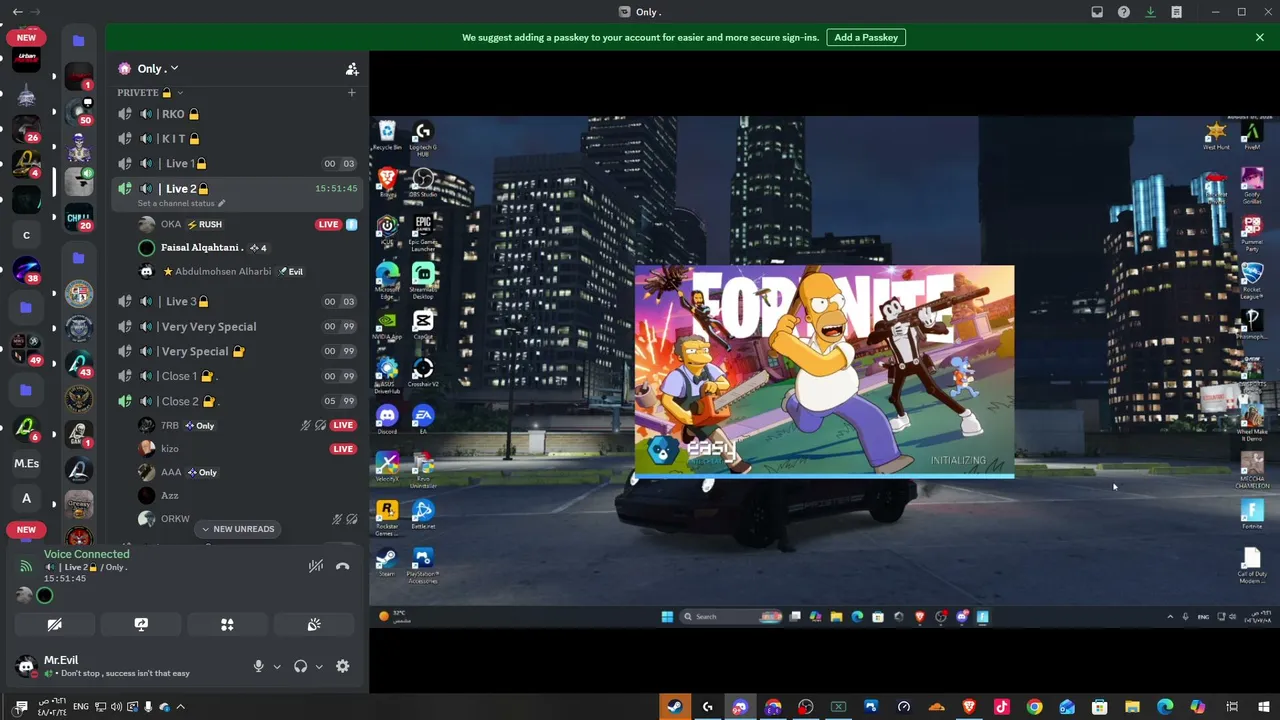Mute the microphone in the user panel

point(258,666)
